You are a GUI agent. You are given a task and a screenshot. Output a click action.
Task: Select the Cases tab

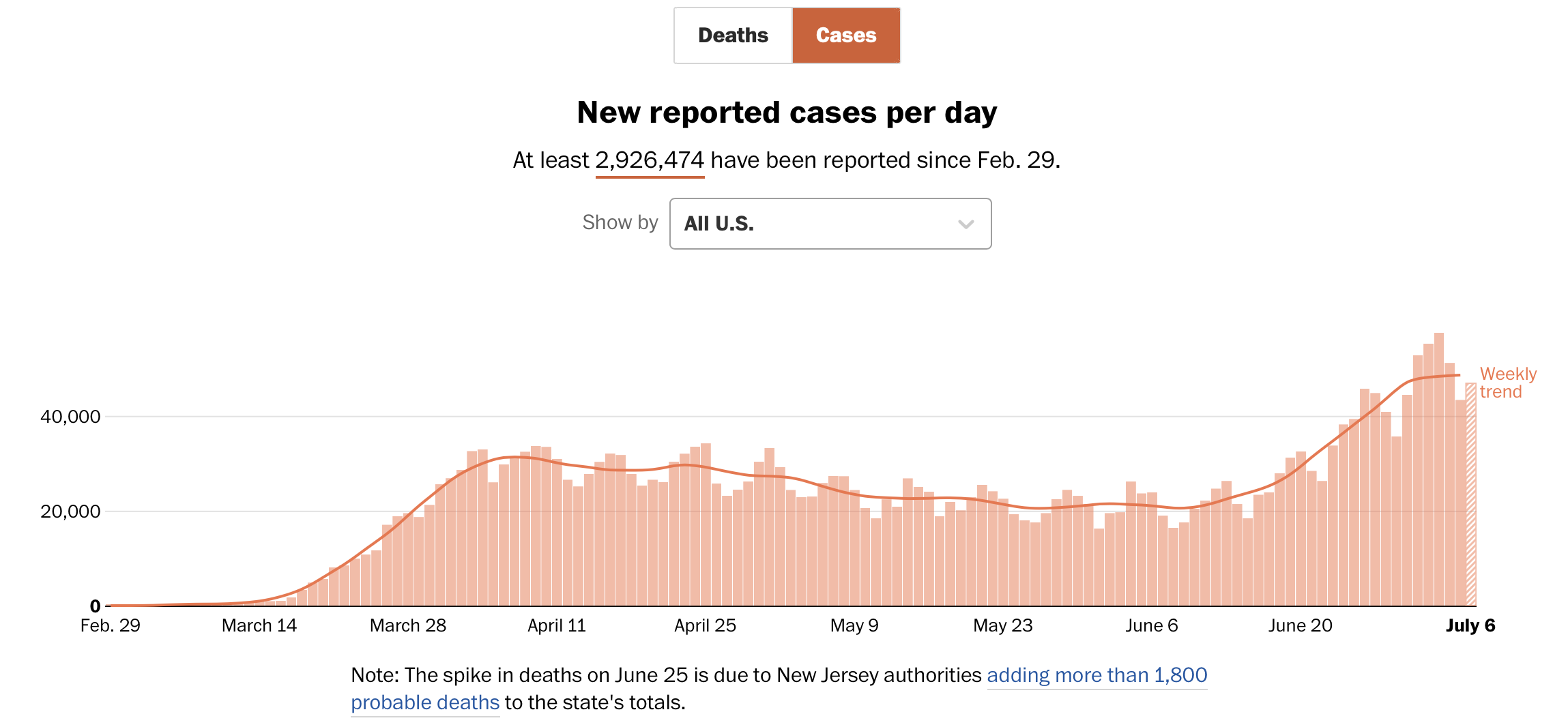pos(845,35)
